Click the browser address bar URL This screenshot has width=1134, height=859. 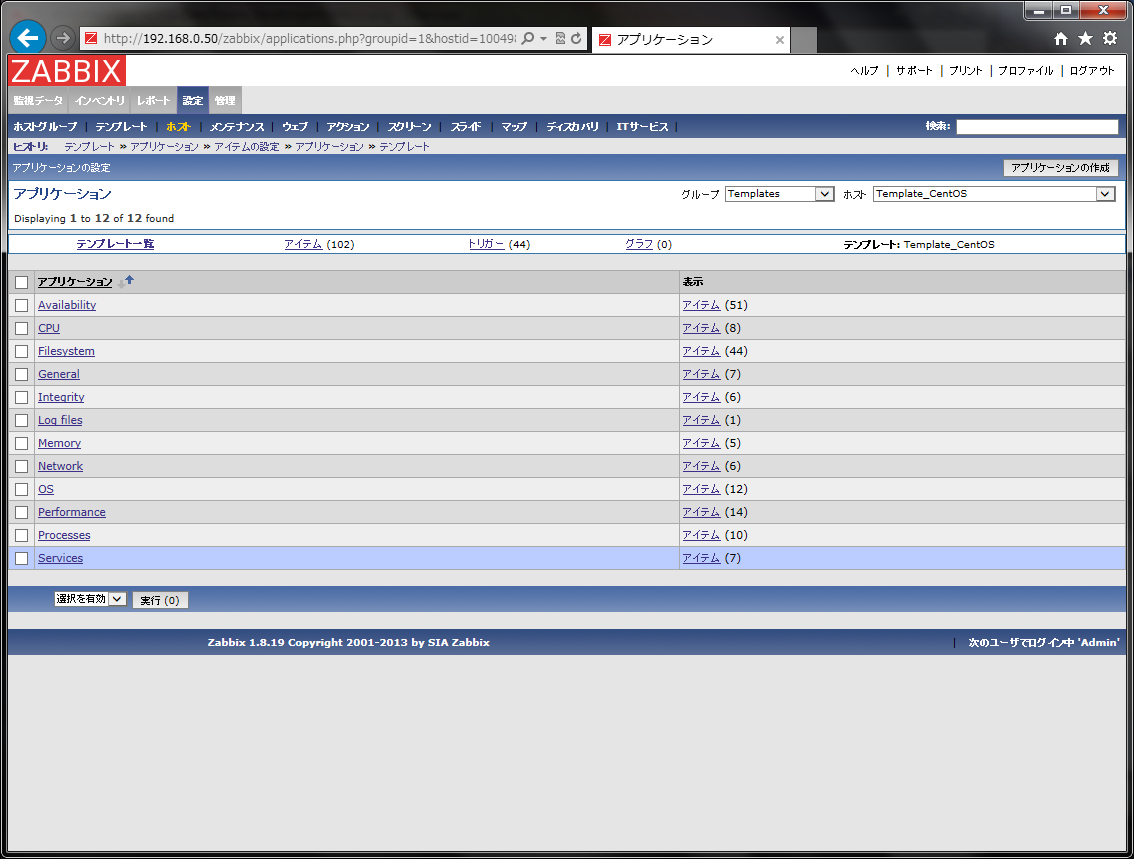[310, 38]
